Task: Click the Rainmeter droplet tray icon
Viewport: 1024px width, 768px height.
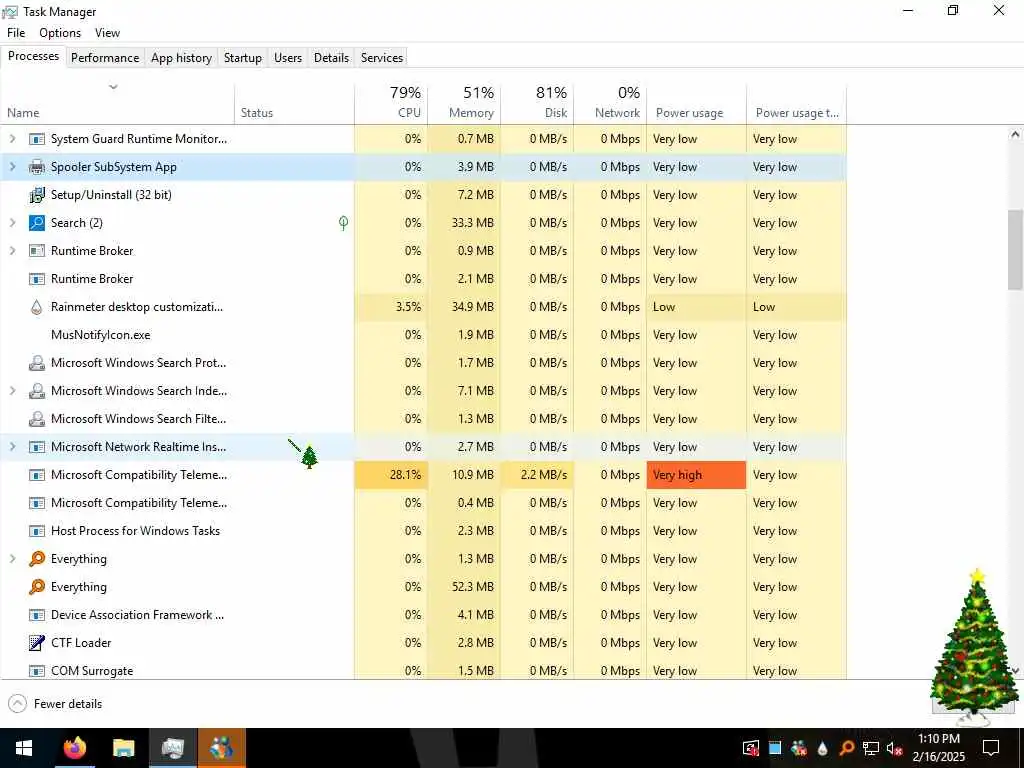Action: click(x=823, y=748)
